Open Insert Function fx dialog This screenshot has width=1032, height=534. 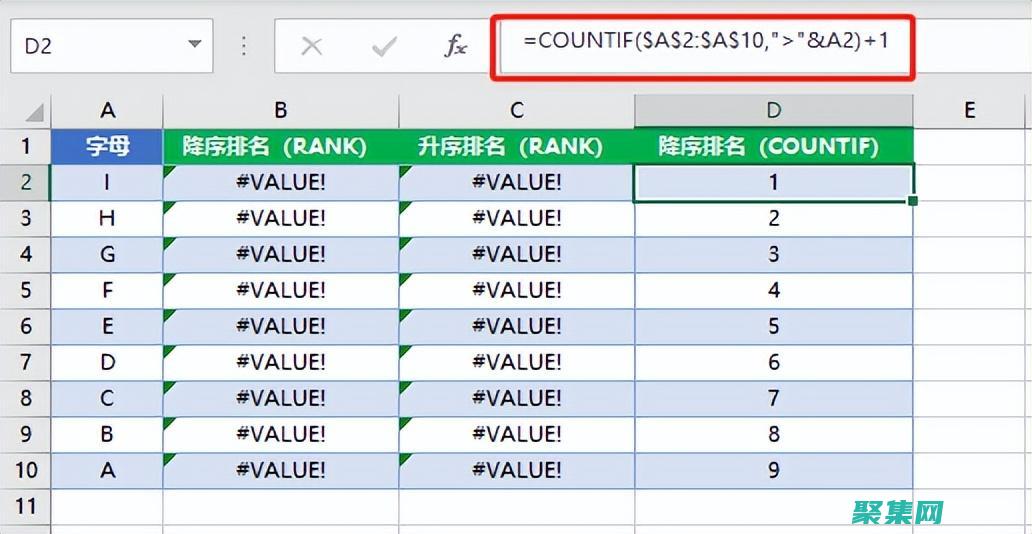[x=455, y=46]
